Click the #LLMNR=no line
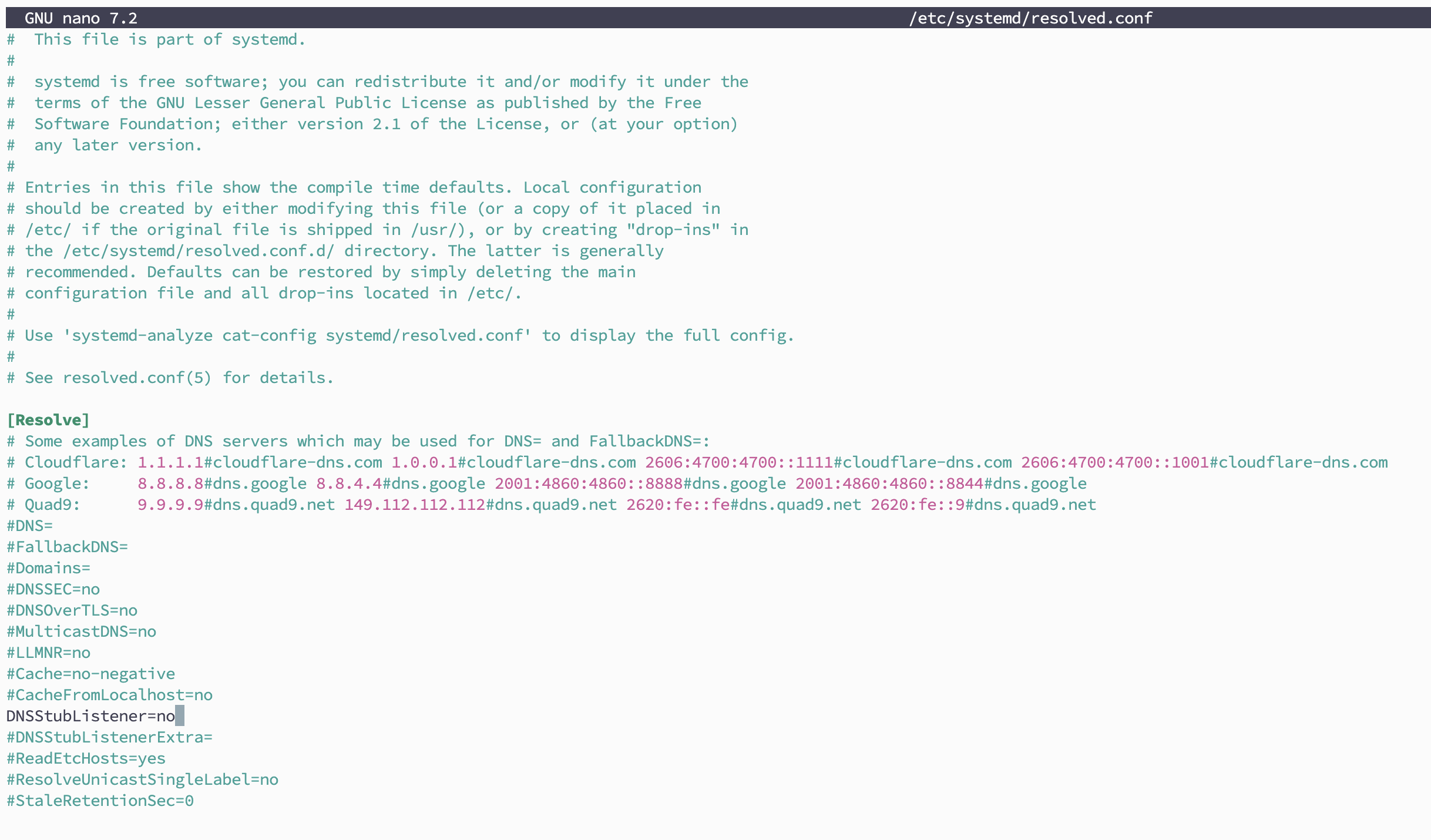The image size is (1431, 840). (x=48, y=653)
